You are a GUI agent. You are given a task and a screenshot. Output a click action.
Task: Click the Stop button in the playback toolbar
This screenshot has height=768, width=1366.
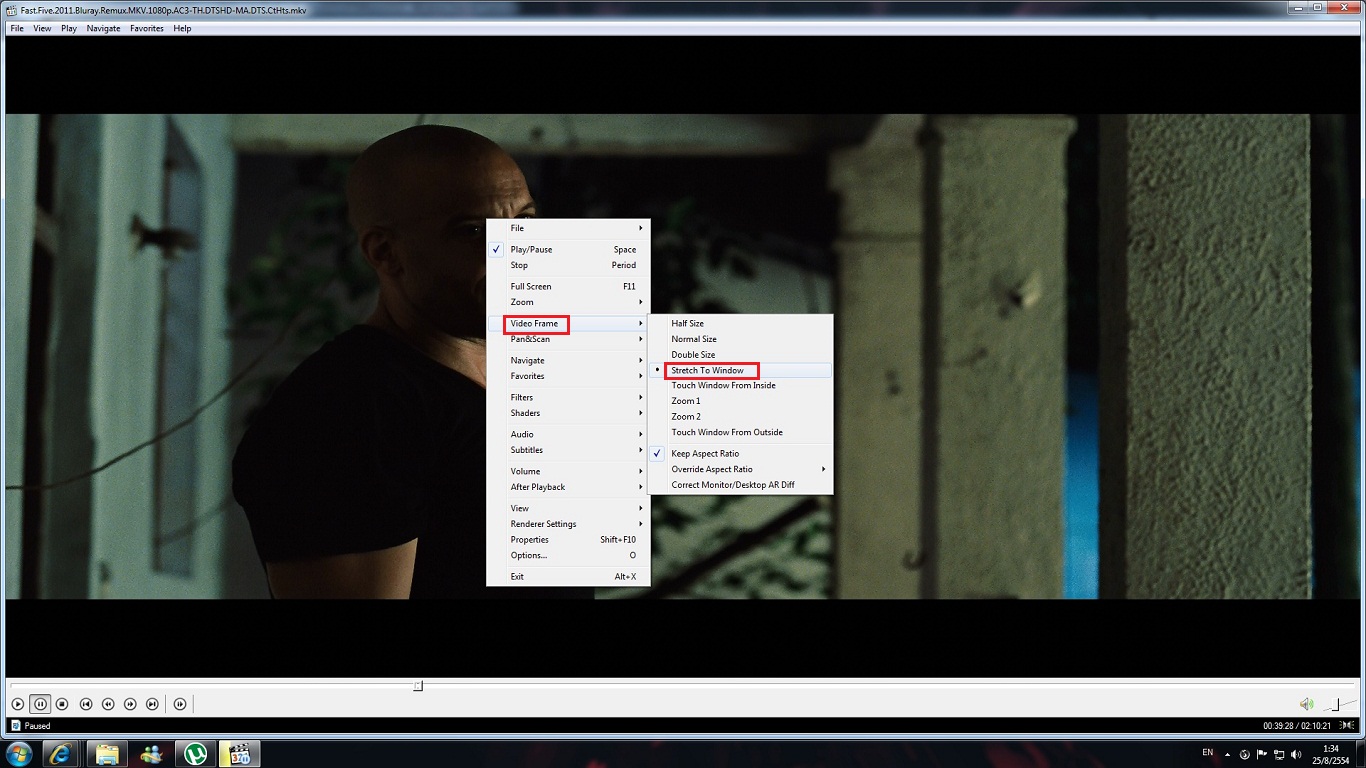coord(62,704)
